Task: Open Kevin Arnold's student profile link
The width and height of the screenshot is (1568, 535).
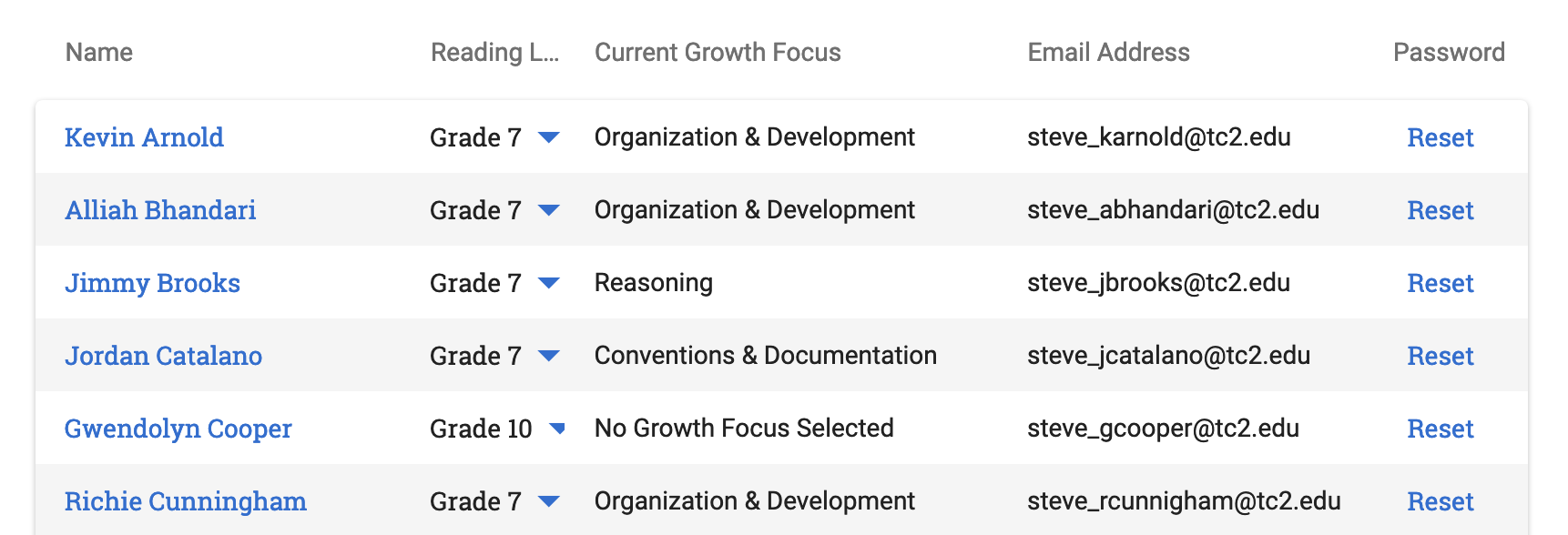Action: pyautogui.click(x=144, y=137)
